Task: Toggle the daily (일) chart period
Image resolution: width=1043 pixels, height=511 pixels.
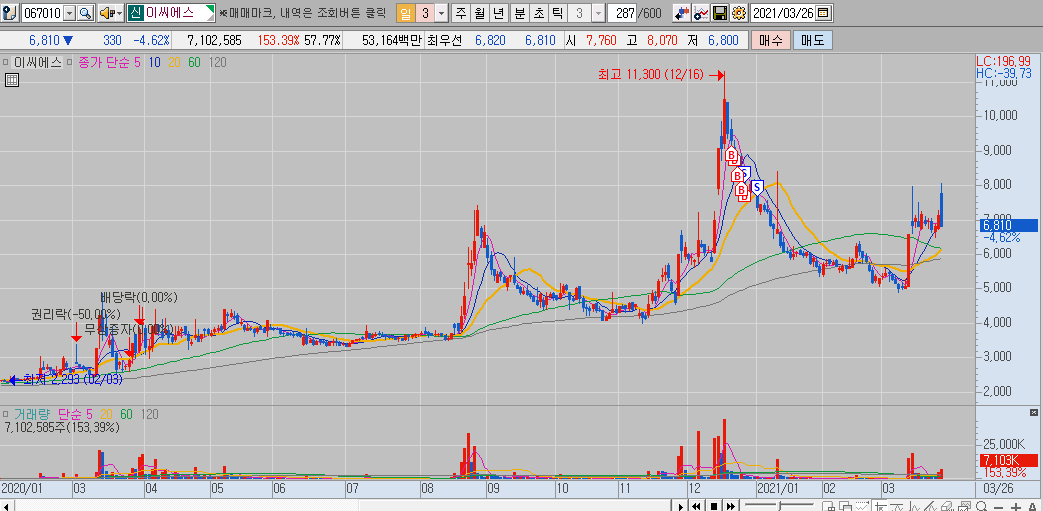Action: click(x=405, y=13)
